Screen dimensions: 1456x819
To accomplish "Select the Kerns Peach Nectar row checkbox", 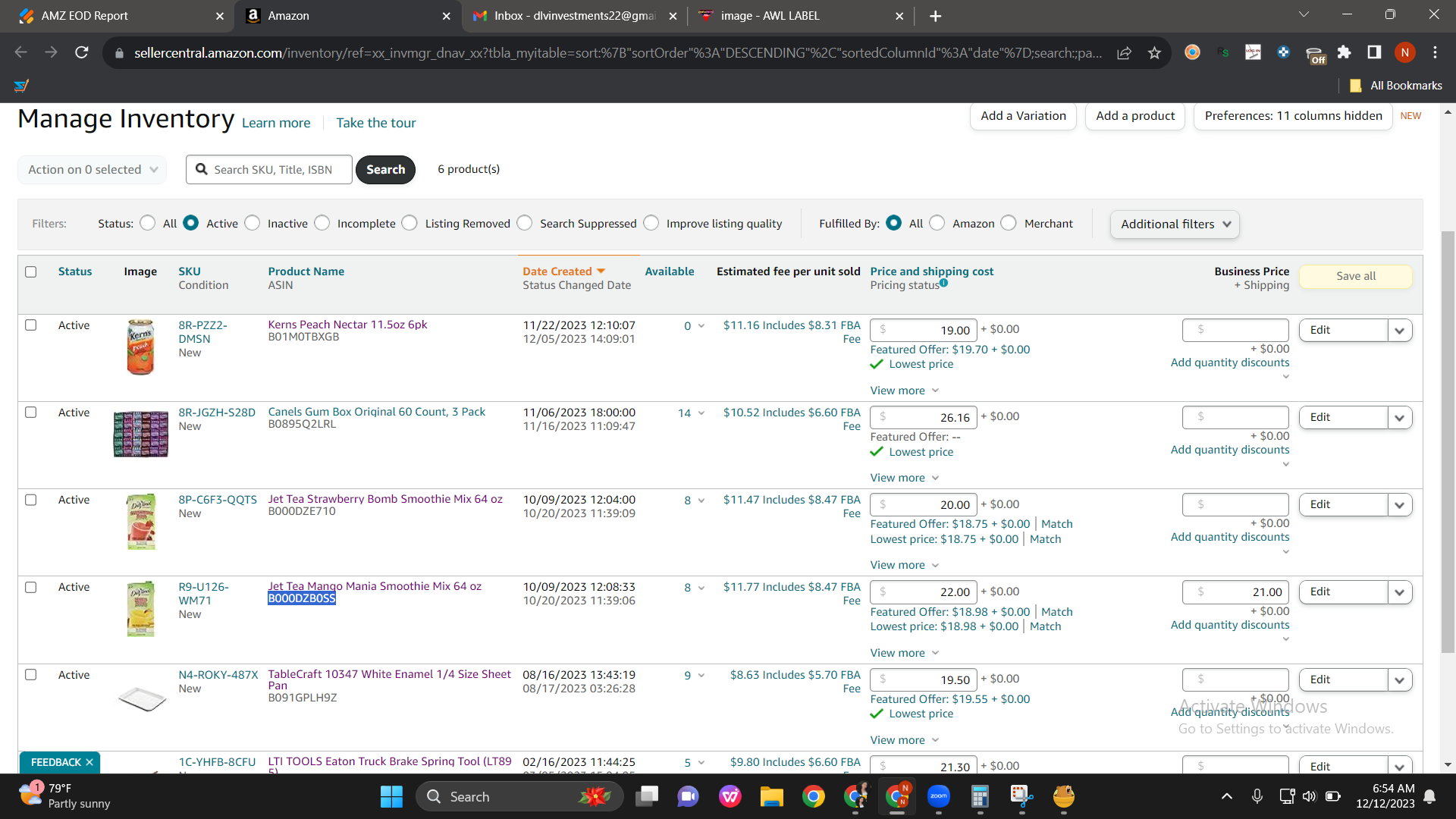I will 31,325.
